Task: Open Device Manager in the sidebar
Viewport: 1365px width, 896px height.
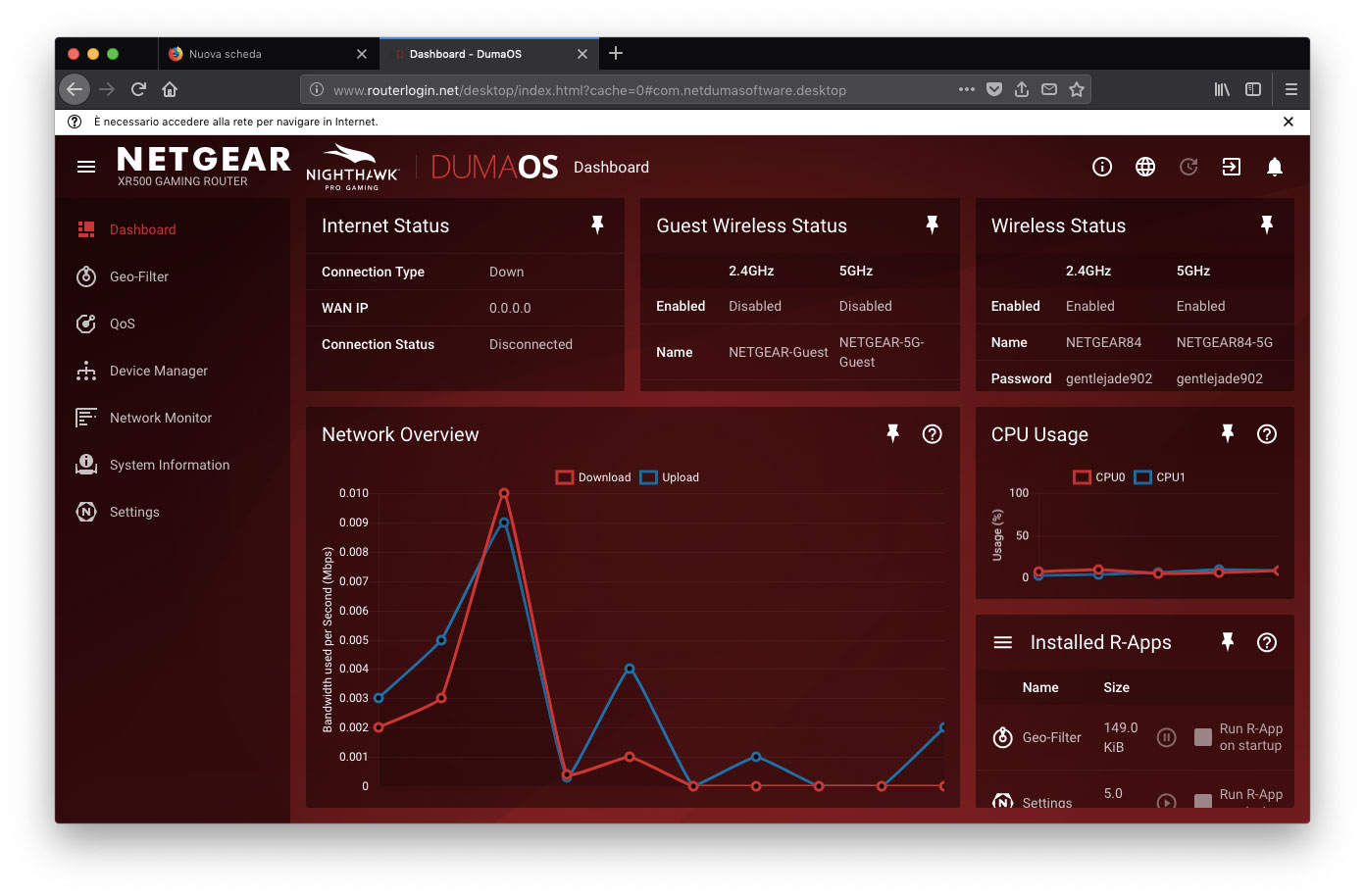Action: 173,371
